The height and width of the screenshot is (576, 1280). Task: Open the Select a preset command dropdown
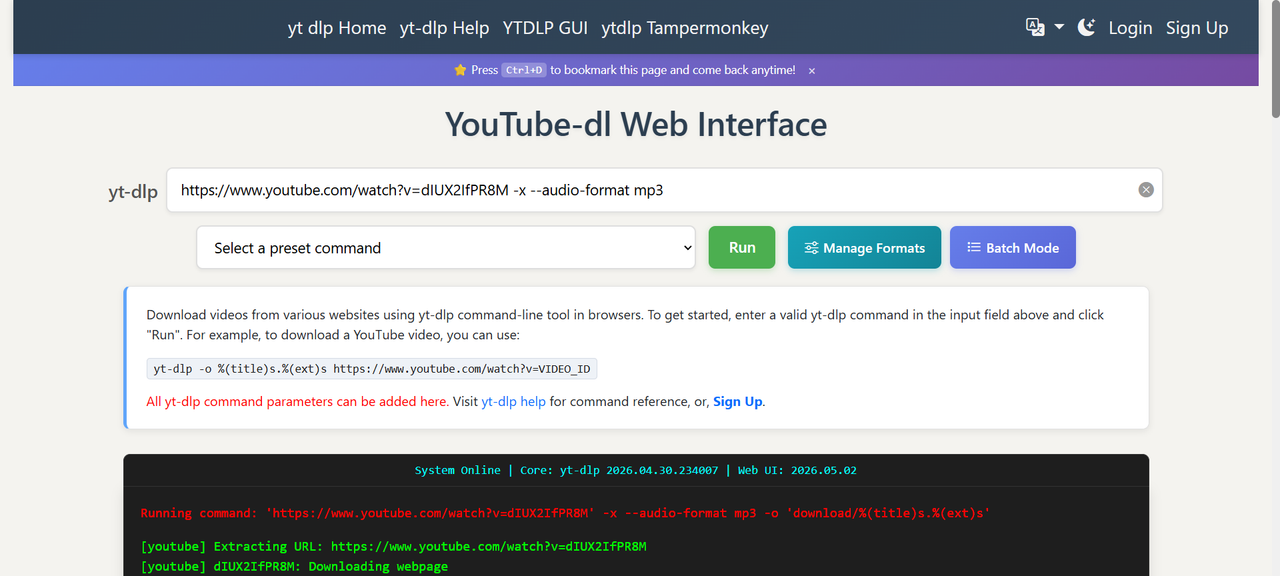pos(446,248)
